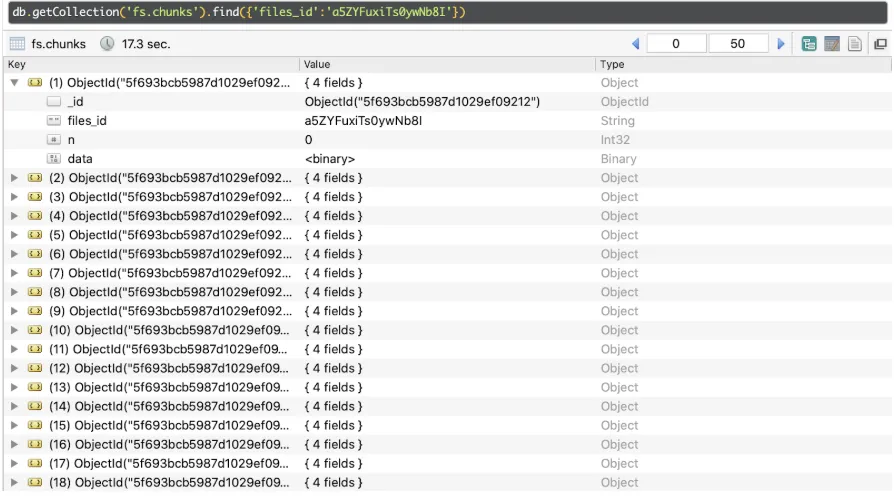Open results in separate window icon

(x=880, y=44)
